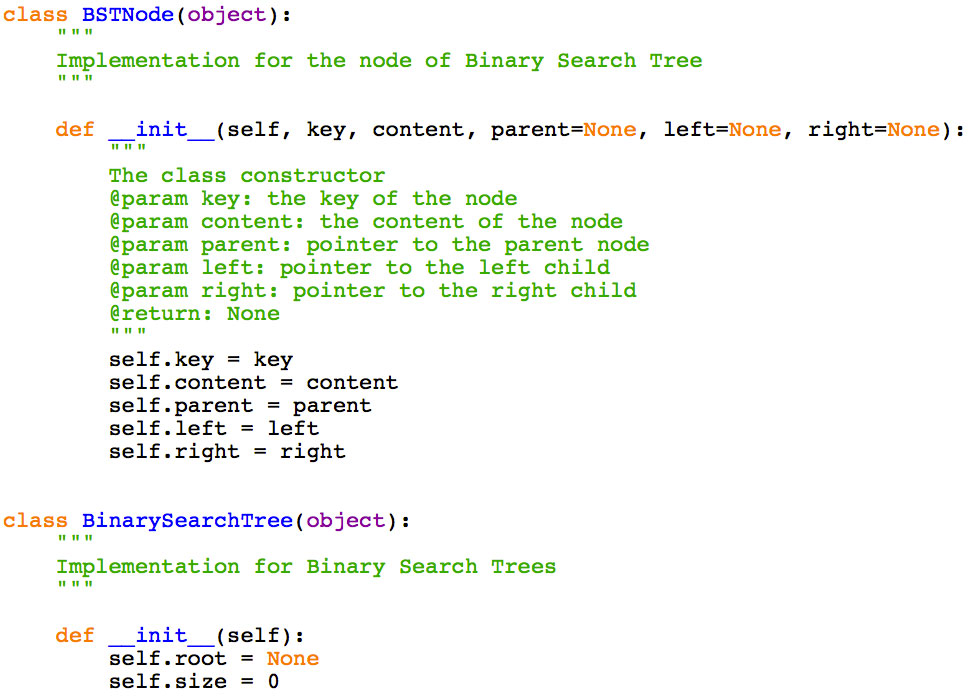Click 'Implementation for Binary Search Trees' docstring
Viewport: 978px width, 698px height.
coord(305,567)
